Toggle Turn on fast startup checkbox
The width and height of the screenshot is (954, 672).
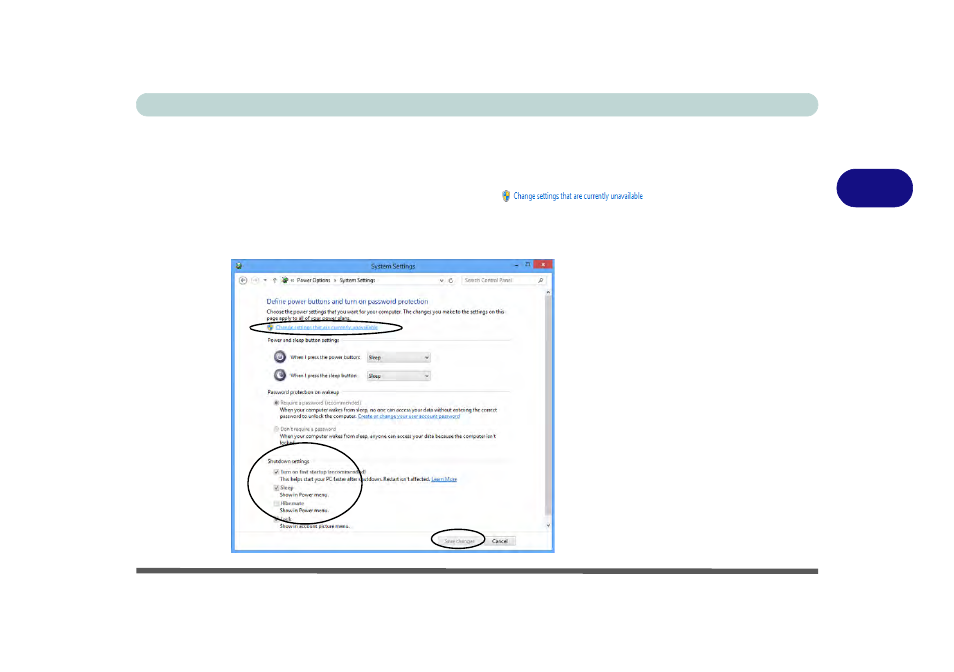[276, 472]
